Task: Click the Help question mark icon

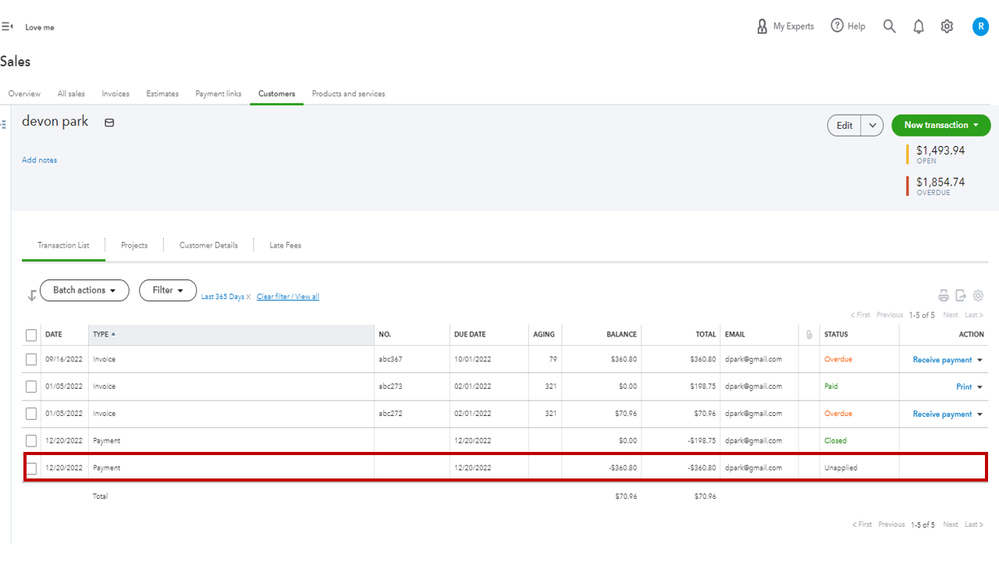Action: coord(837,26)
